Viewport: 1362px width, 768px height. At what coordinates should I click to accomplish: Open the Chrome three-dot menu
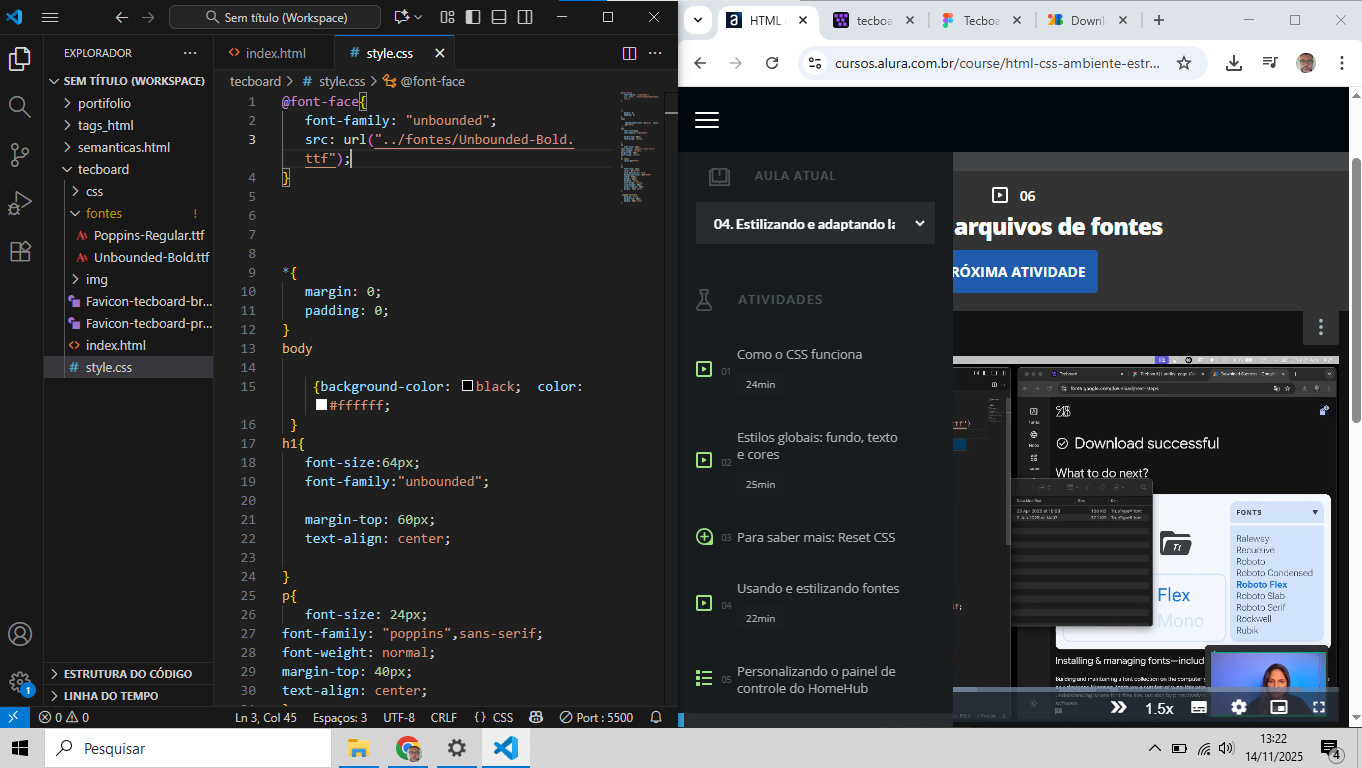(1341, 63)
